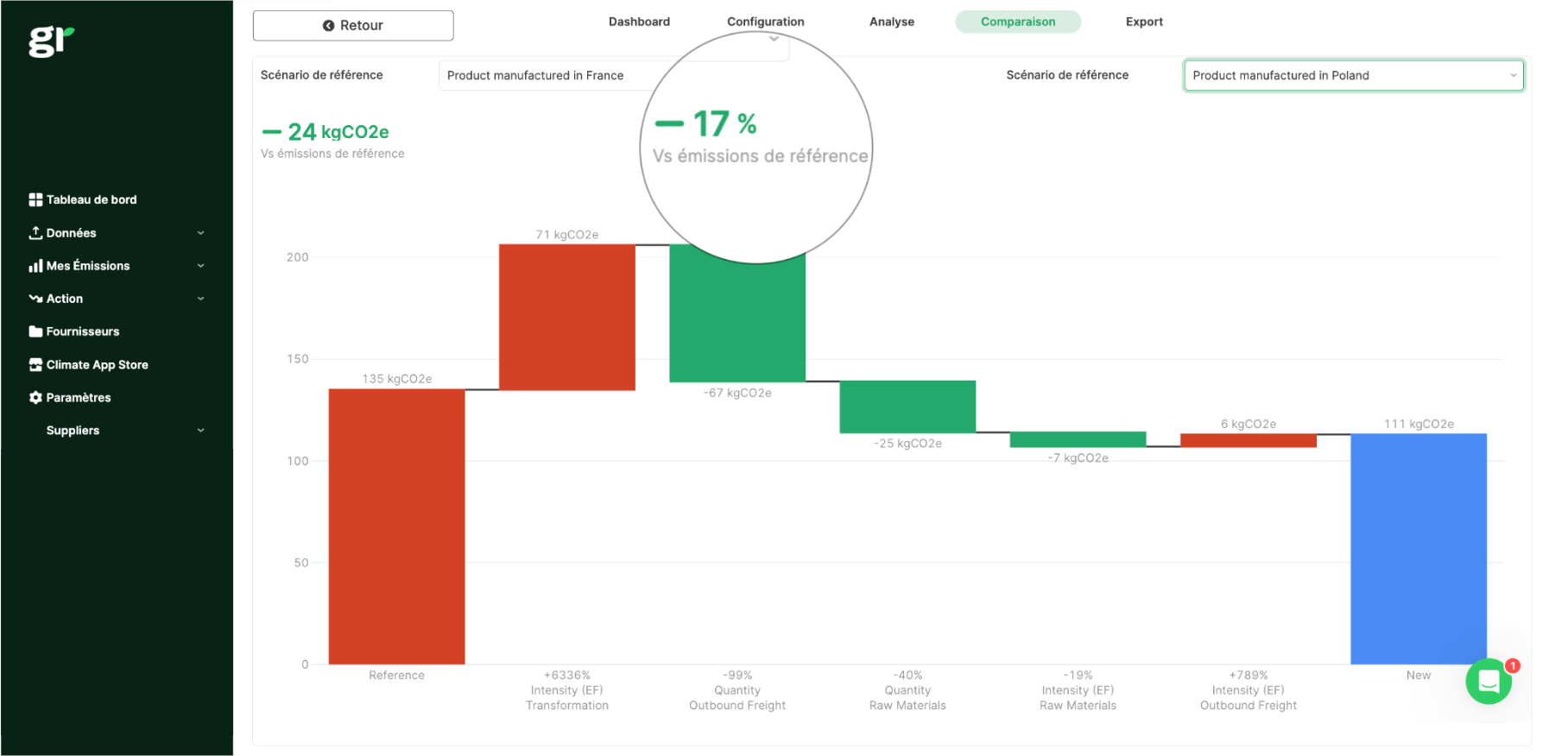The height and width of the screenshot is (756, 1568).
Task: Switch to the Dashboard tab
Action: click(x=639, y=22)
